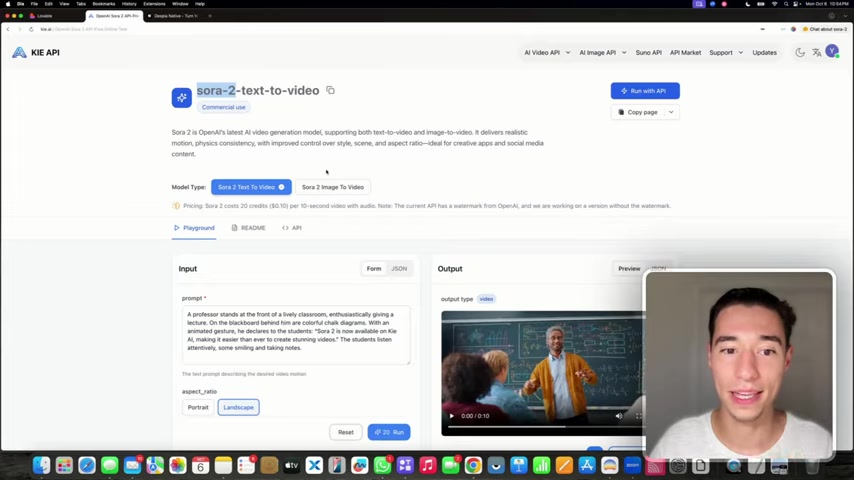Toggle dark mode with the moon icon
Viewport: 854px width, 480px height.
(800, 52)
